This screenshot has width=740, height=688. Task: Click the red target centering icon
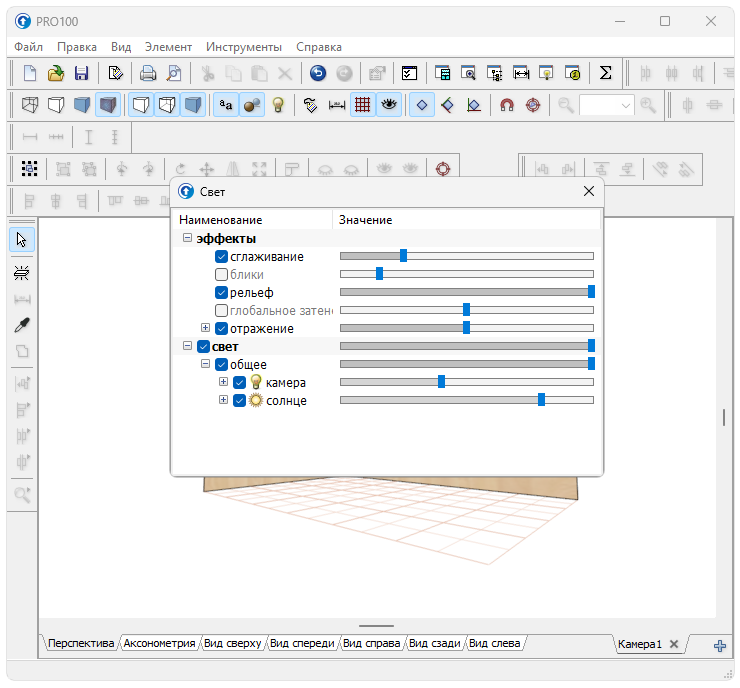pyautogui.click(x=533, y=105)
